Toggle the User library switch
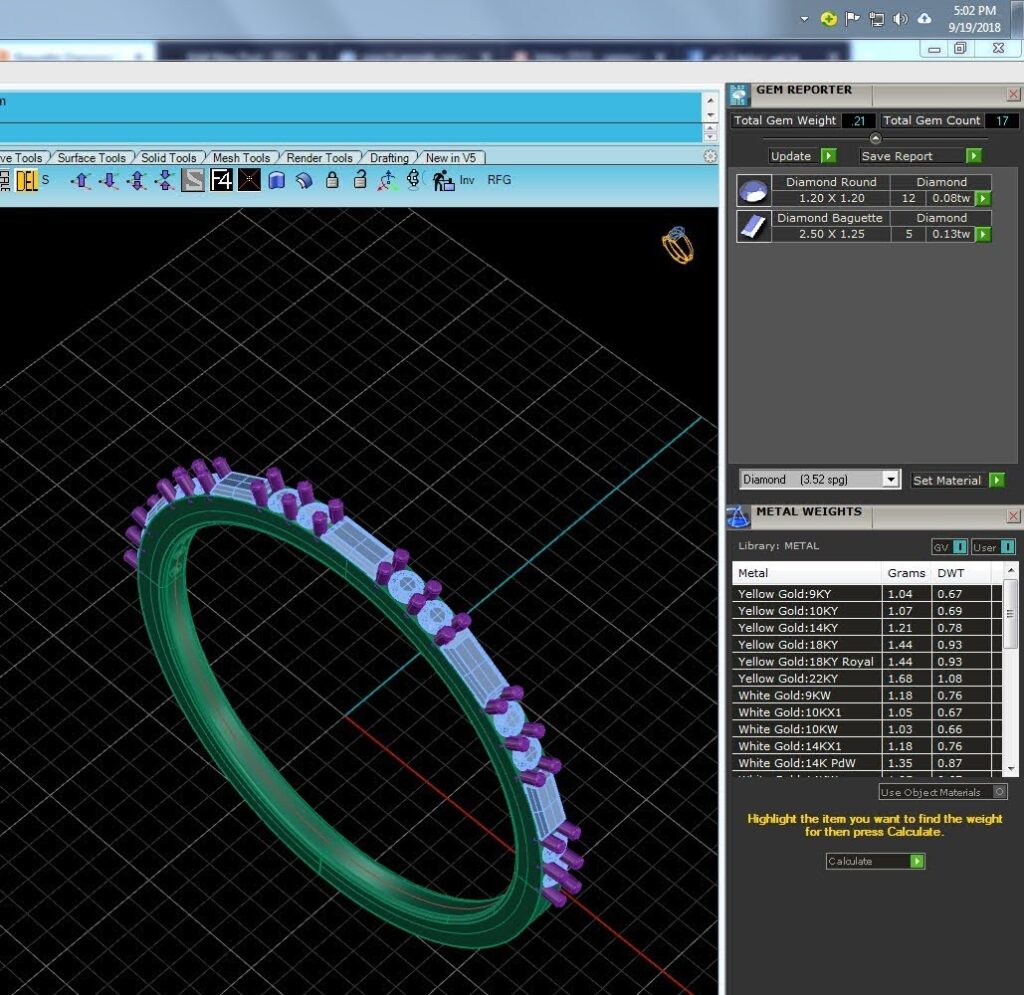 [993, 547]
